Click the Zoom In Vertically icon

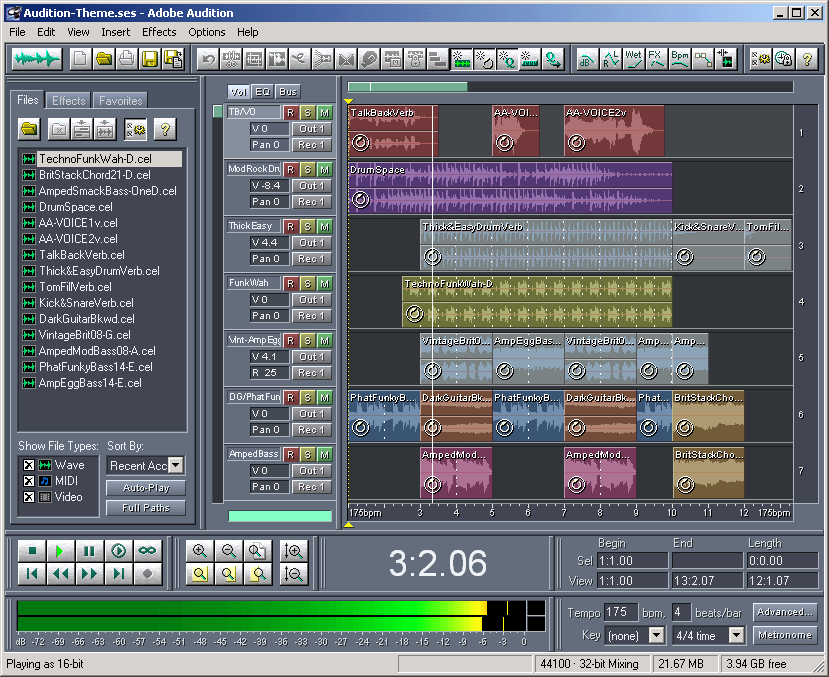[293, 551]
